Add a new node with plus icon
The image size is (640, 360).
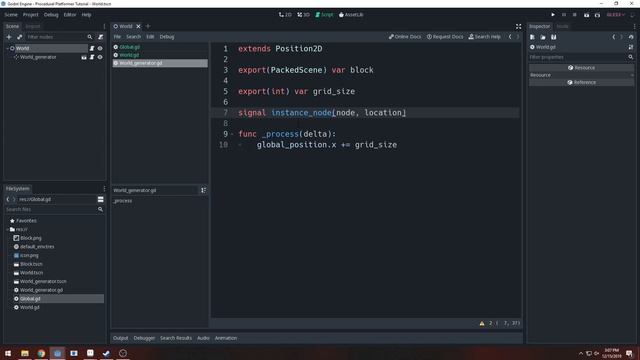(x=9, y=37)
